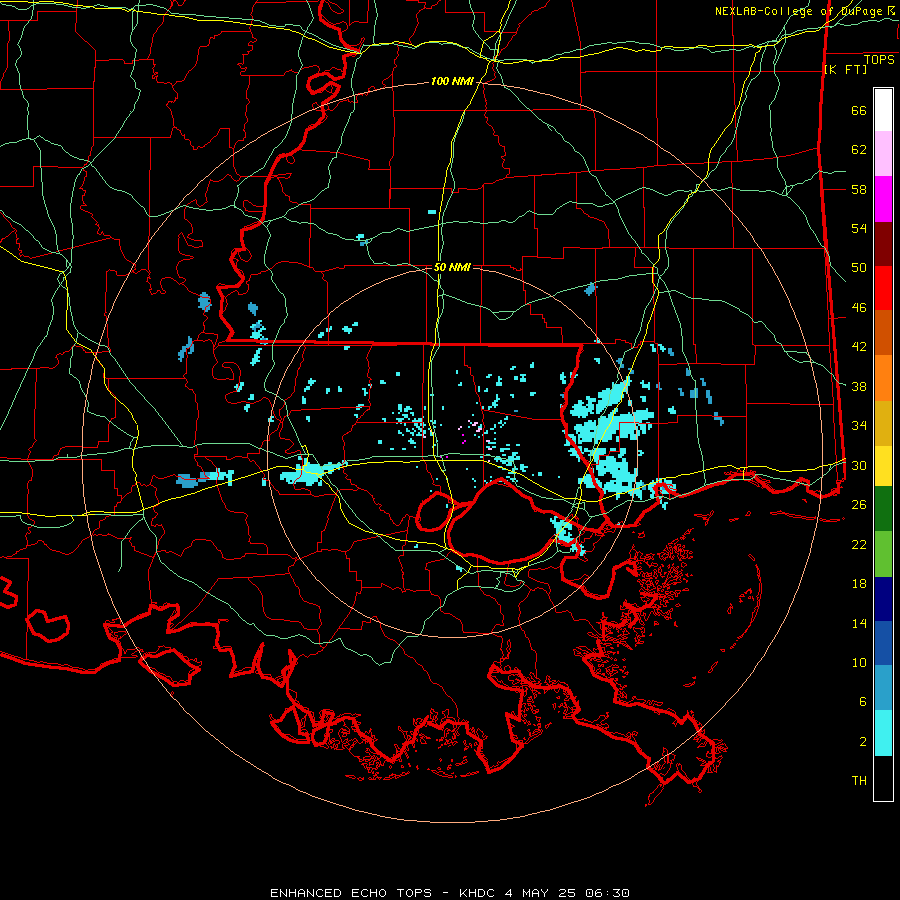The image size is (900, 900).
Task: Click the '22' legend value
Action: point(859,544)
